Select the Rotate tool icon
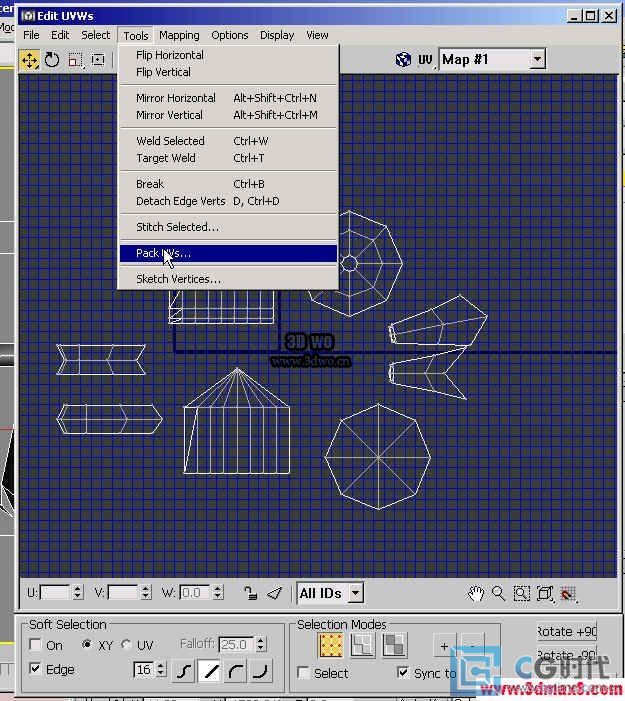625x701 pixels. click(x=52, y=60)
